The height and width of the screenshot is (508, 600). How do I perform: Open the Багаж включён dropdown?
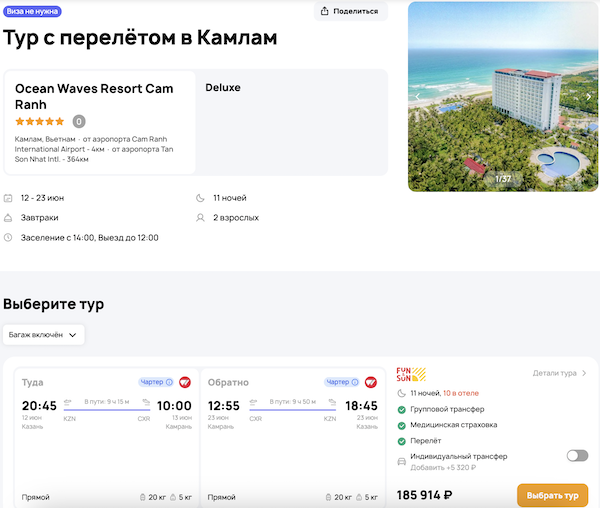click(x=44, y=334)
